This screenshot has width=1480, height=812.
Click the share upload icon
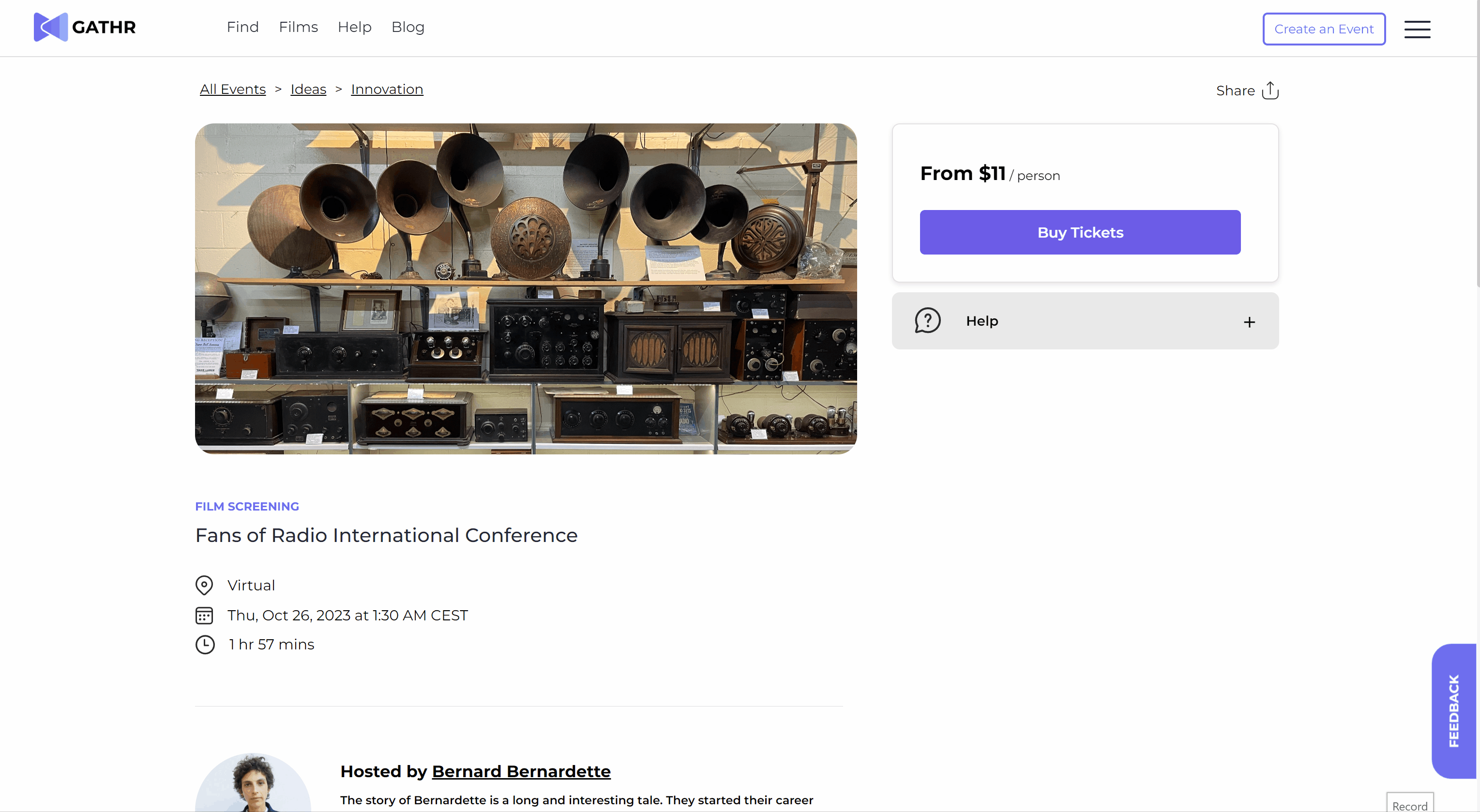tap(1272, 90)
